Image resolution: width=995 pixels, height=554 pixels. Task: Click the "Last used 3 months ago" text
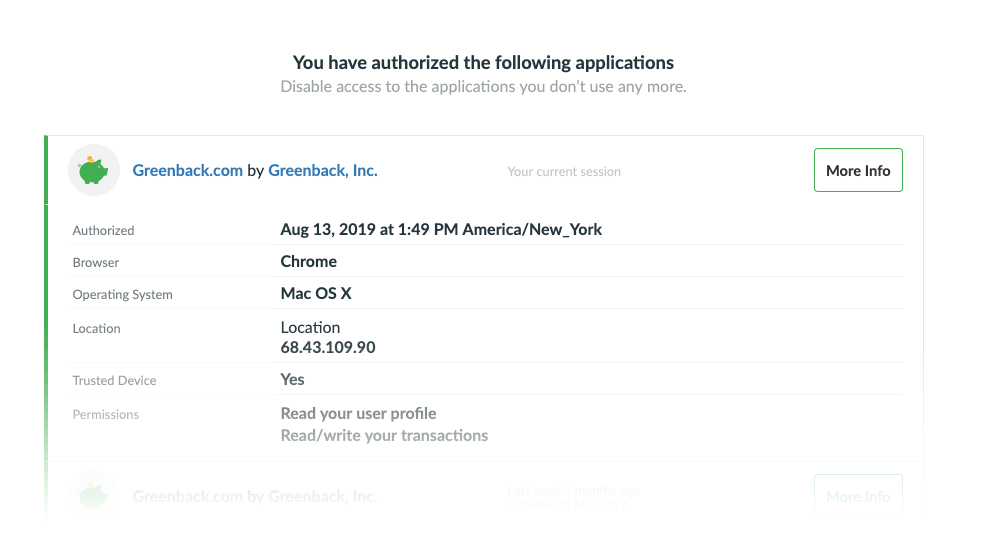(573, 490)
